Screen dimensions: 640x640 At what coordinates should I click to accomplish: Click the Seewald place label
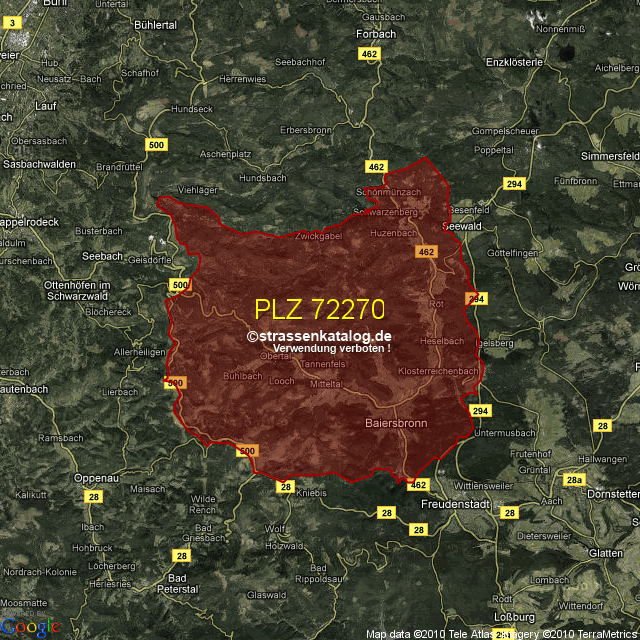(x=467, y=227)
